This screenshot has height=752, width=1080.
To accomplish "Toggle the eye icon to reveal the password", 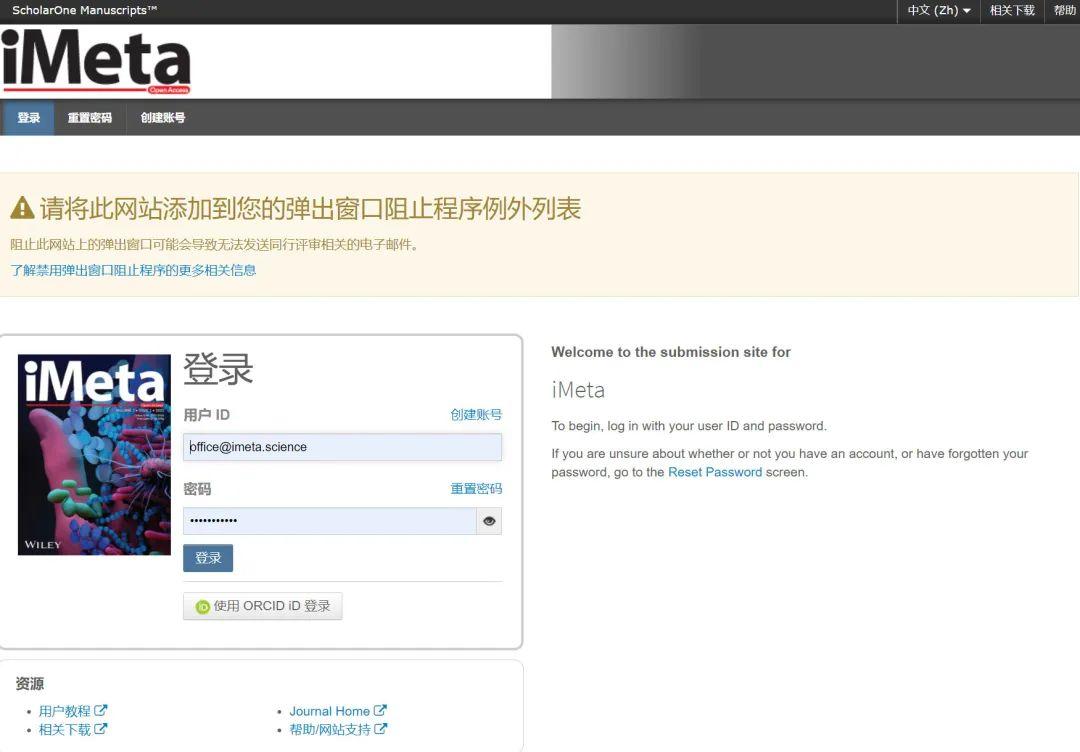I will 489,520.
